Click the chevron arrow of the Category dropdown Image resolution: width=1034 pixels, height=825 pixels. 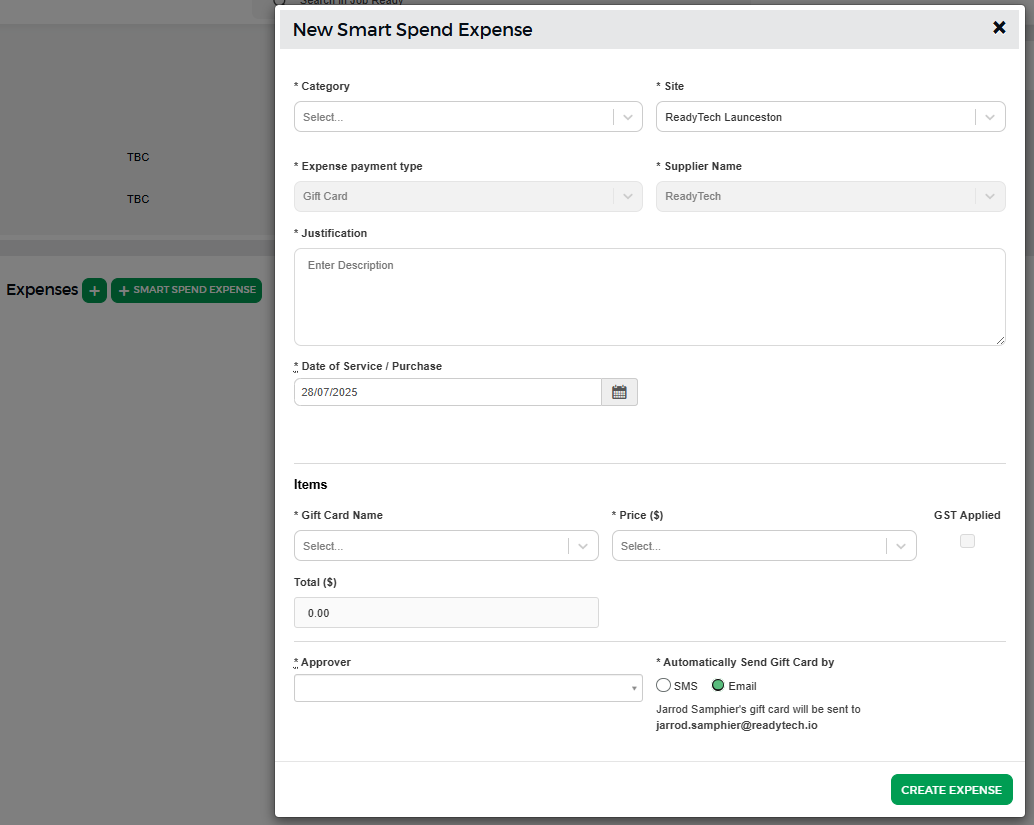pyautogui.click(x=628, y=117)
